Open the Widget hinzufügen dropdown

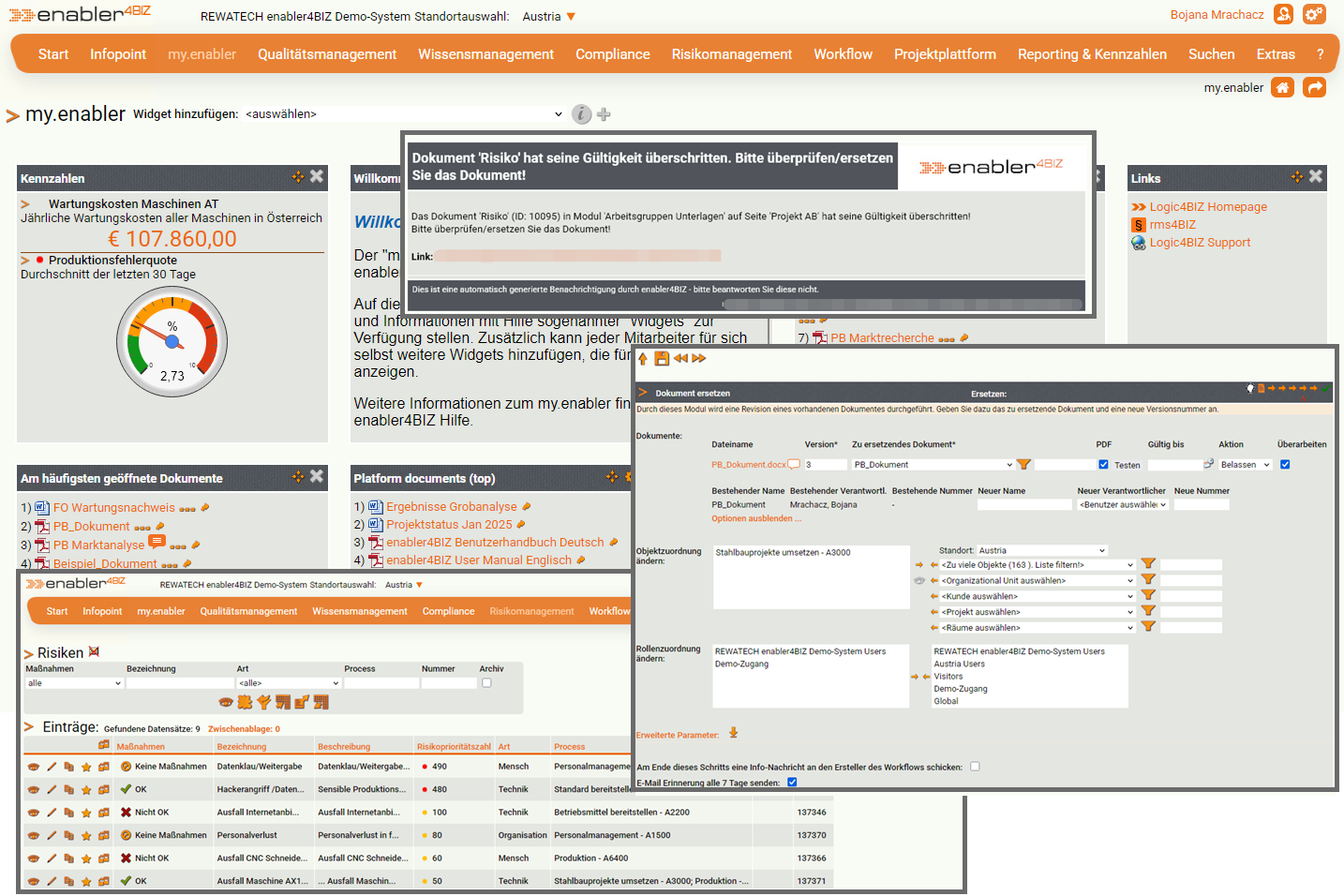click(x=404, y=114)
